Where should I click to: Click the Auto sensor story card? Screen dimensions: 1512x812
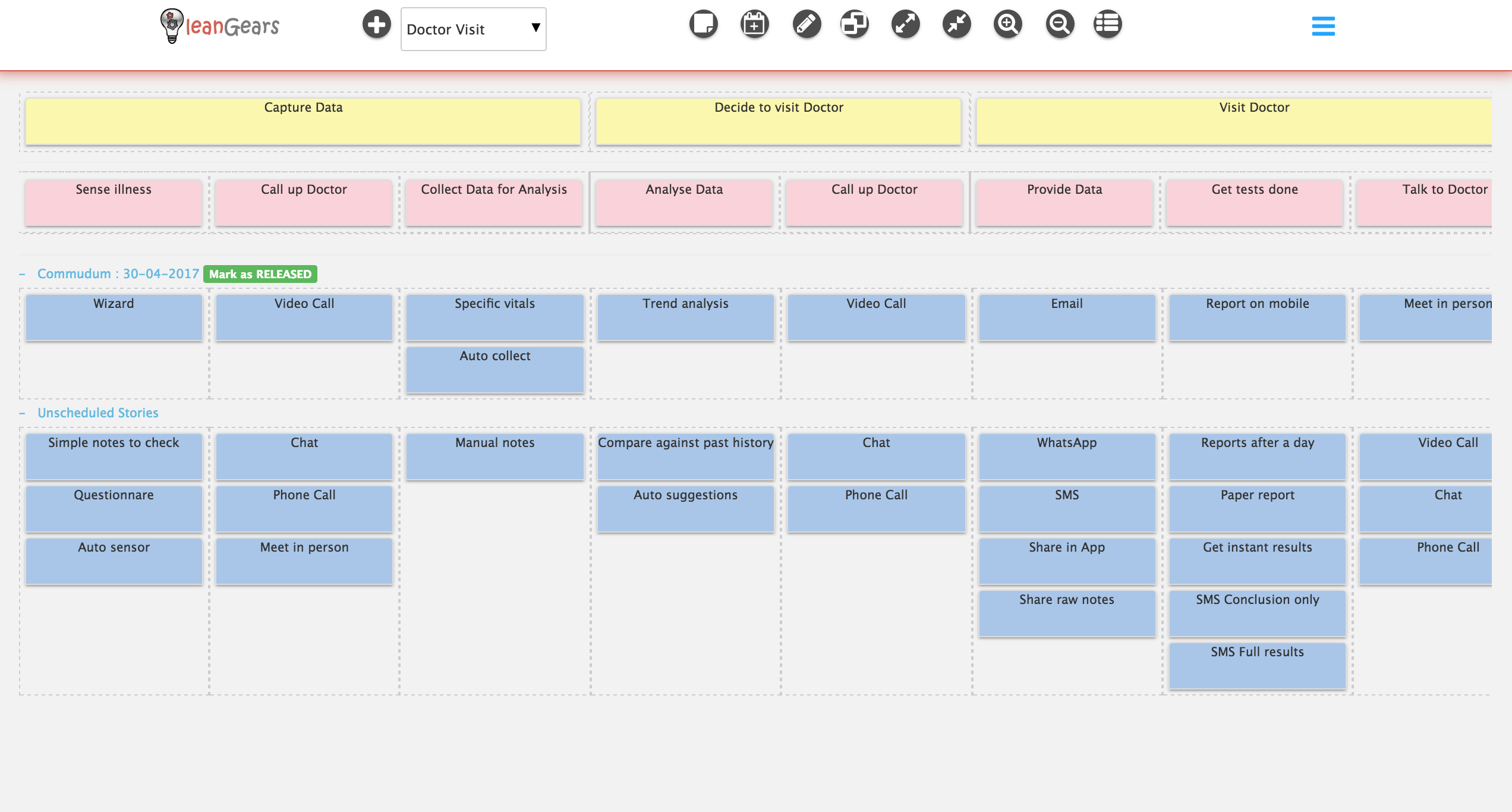[114, 561]
